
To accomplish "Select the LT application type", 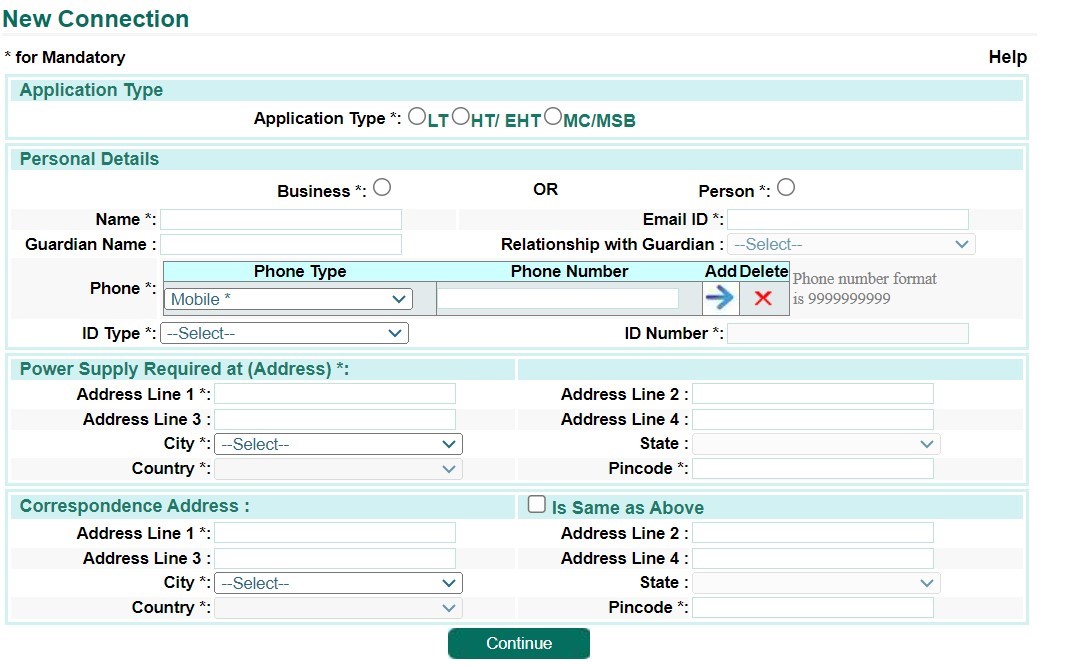I will pos(417,115).
